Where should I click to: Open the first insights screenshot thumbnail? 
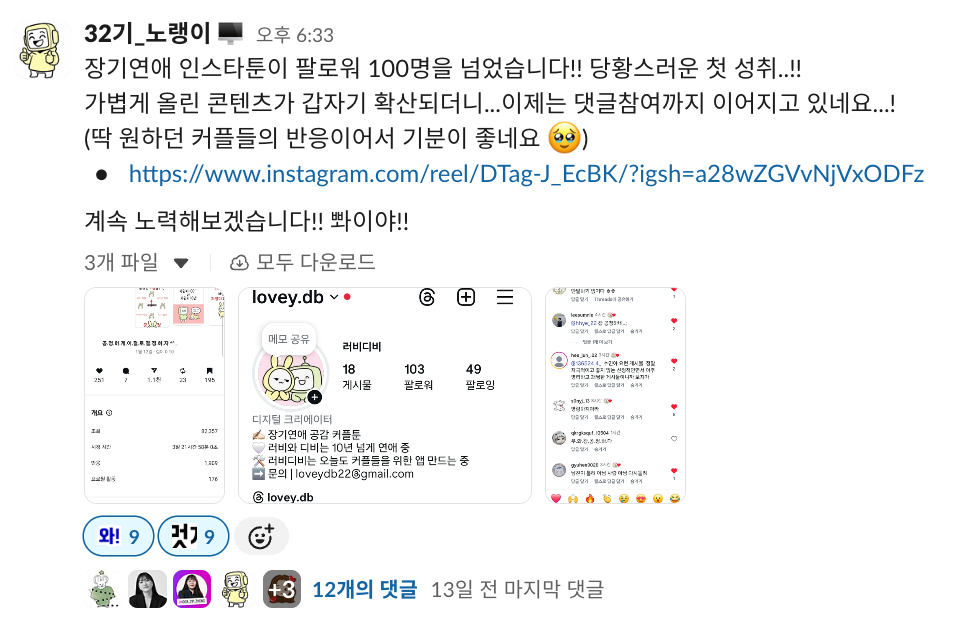point(154,395)
